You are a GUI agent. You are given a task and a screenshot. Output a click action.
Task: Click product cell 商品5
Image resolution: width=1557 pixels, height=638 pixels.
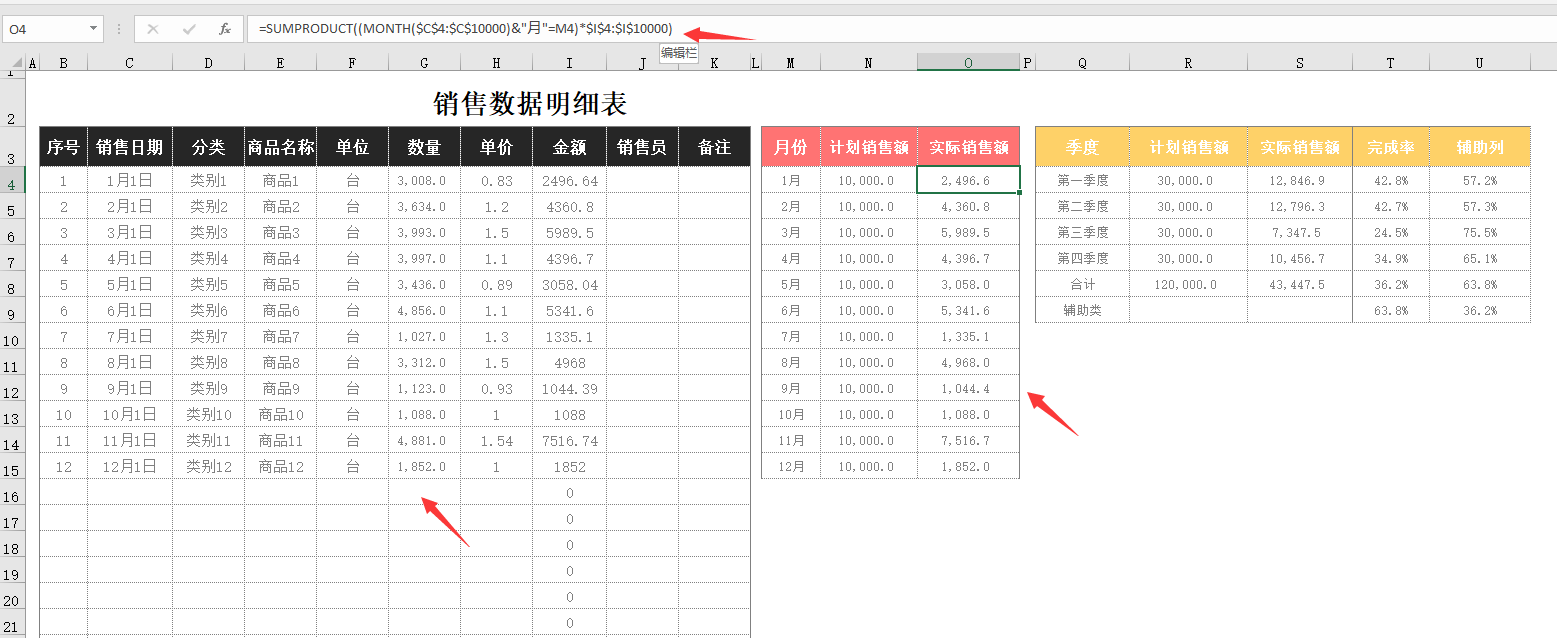(x=281, y=284)
